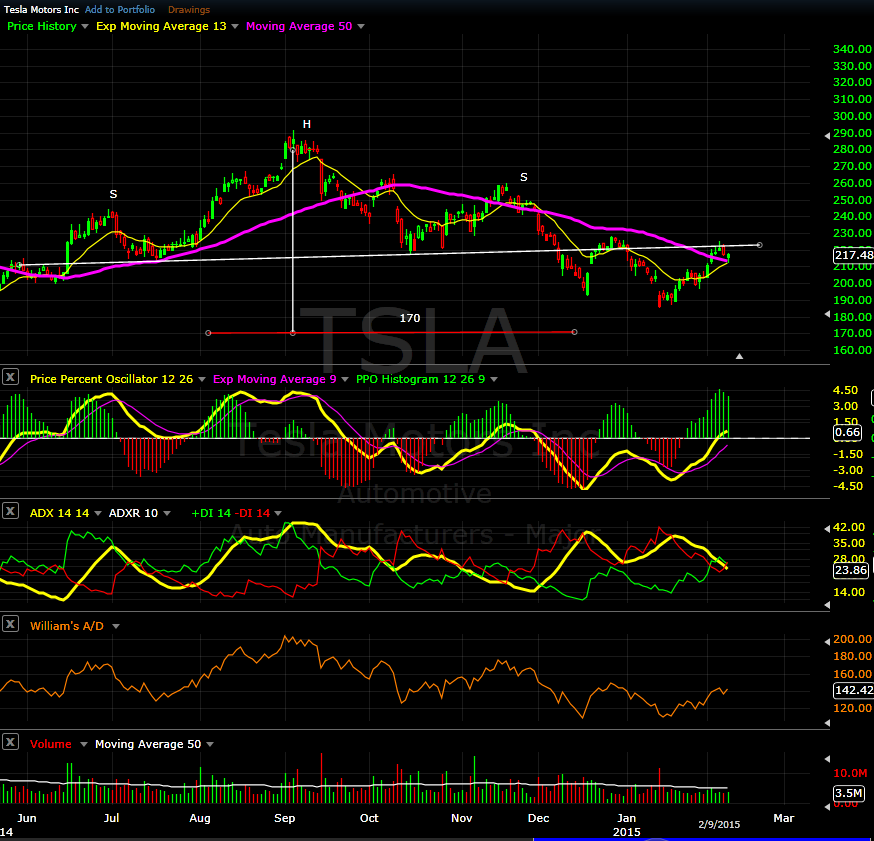Image resolution: width=874 pixels, height=841 pixels.
Task: Click the Tesla Motors Inc title
Action: click(x=41, y=9)
